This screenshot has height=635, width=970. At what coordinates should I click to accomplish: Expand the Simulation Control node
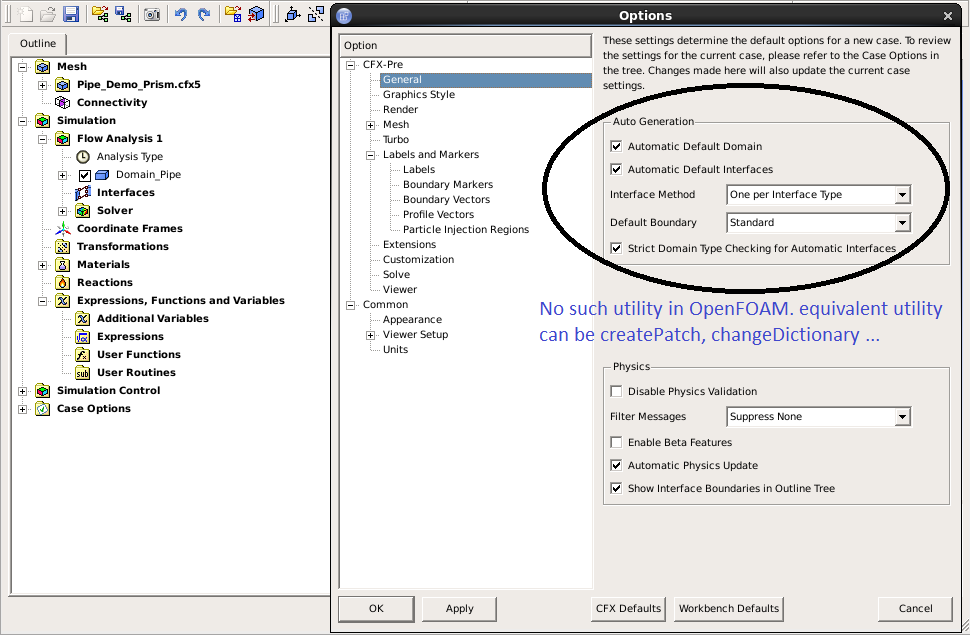(x=23, y=391)
